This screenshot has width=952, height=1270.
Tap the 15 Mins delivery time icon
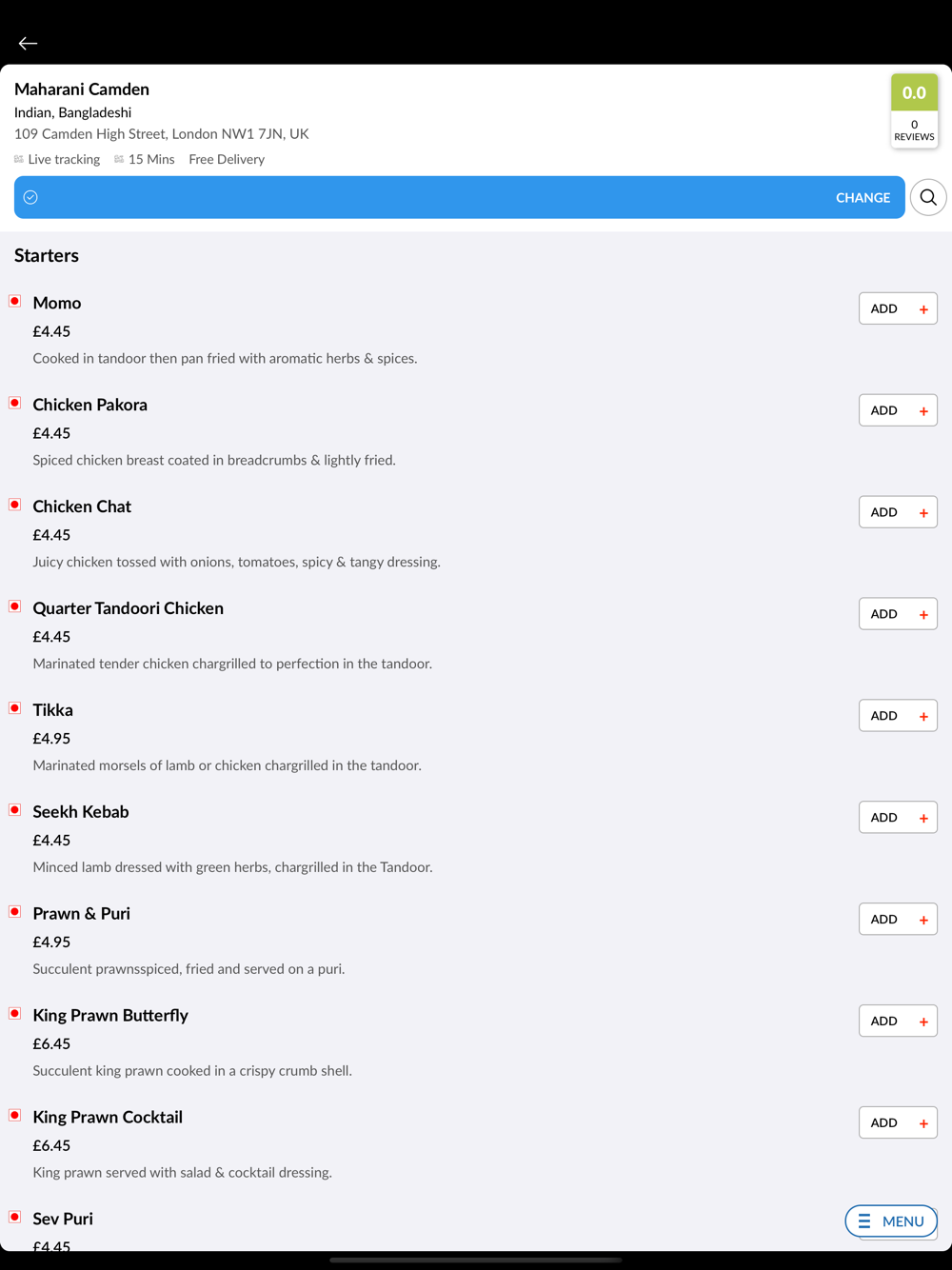(x=119, y=159)
